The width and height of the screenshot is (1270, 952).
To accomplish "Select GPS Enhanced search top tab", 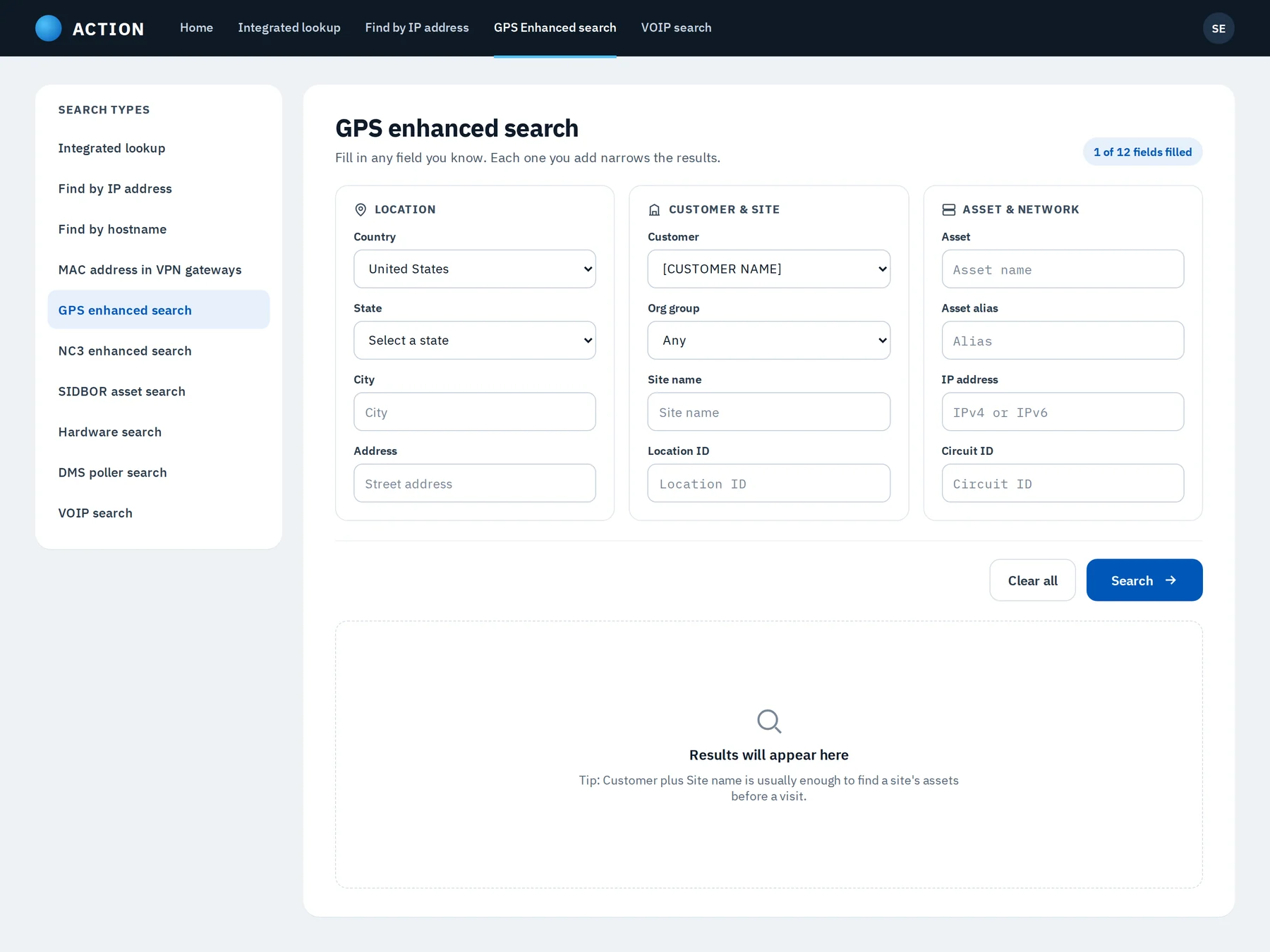I will point(555,28).
